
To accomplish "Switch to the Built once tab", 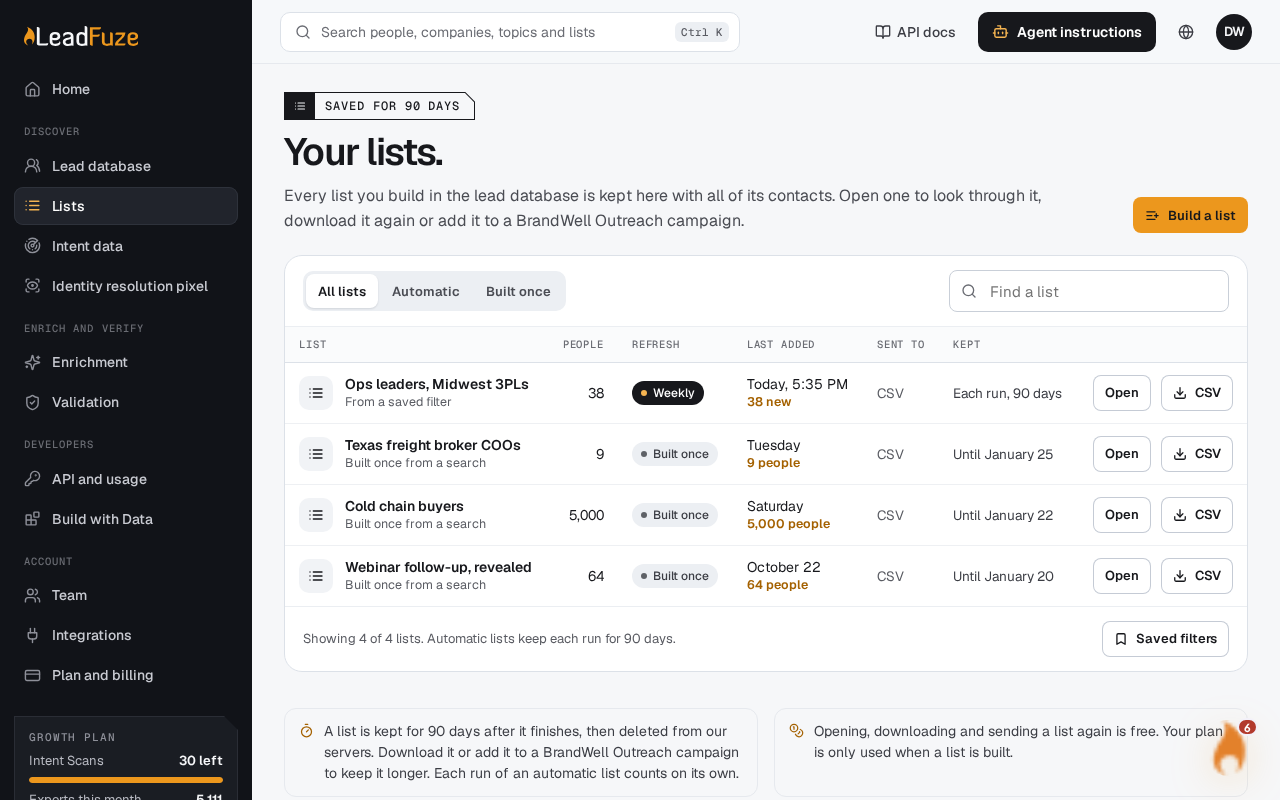I will click(518, 291).
